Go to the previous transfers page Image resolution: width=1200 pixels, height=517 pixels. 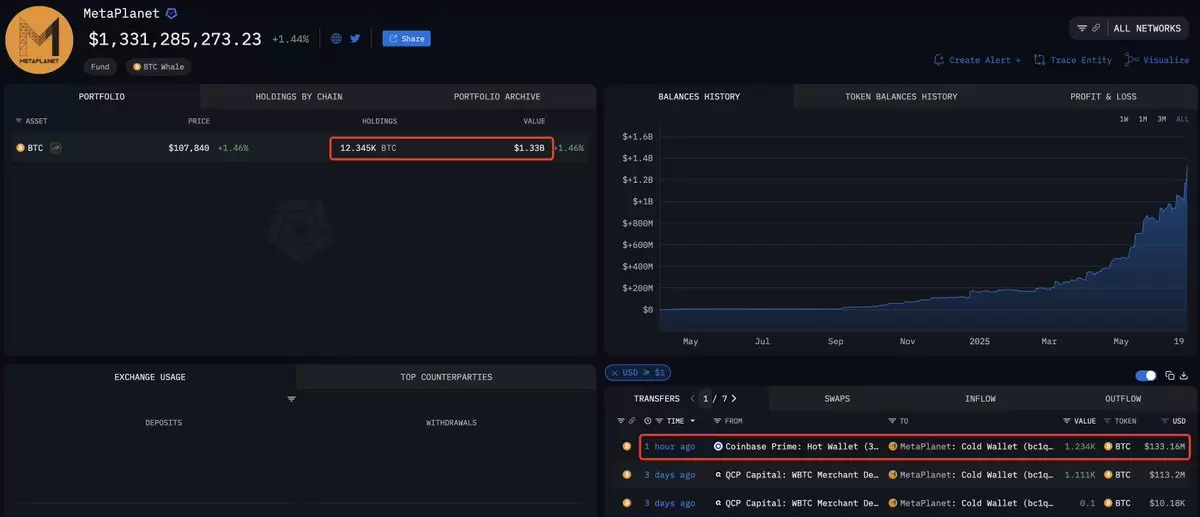click(694, 399)
